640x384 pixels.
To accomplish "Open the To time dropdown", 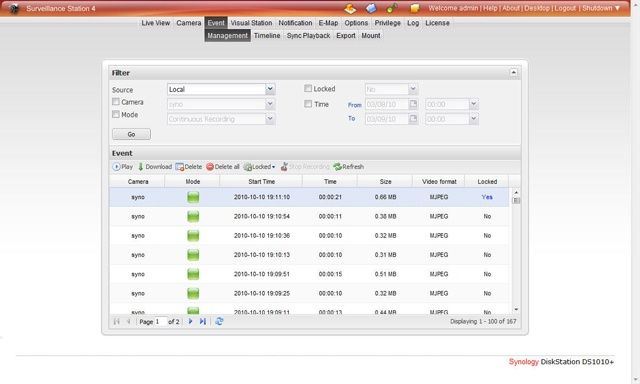I will [473, 119].
